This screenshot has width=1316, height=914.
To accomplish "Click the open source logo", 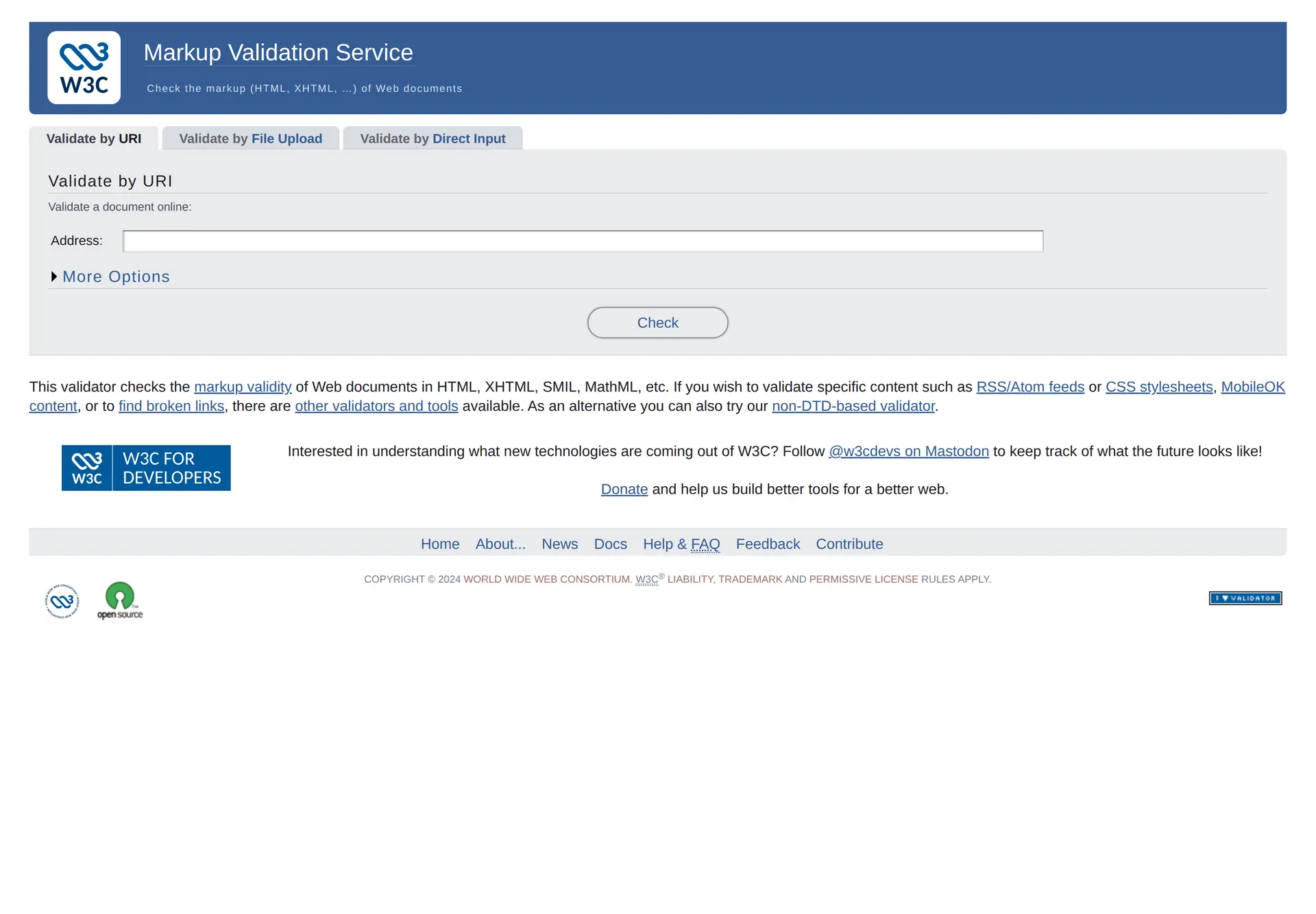I will (x=120, y=601).
